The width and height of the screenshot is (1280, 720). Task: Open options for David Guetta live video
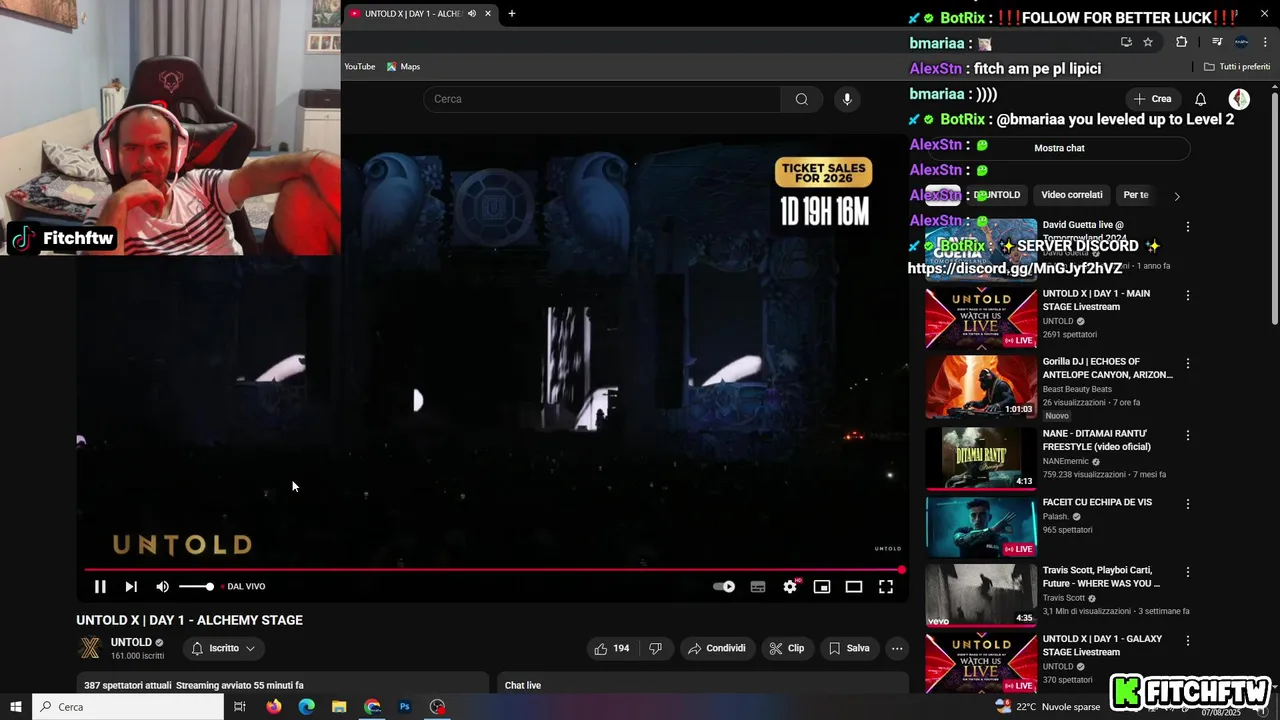click(x=1188, y=227)
